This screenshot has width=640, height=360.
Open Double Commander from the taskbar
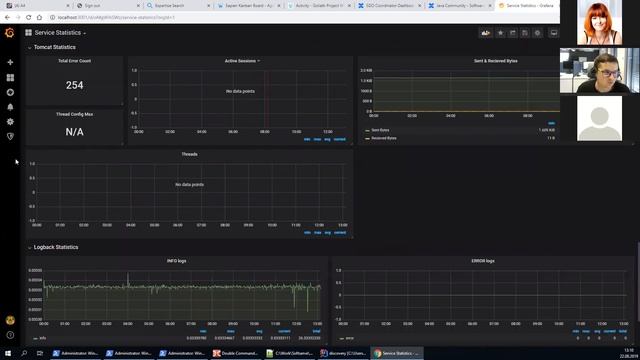tap(236, 353)
